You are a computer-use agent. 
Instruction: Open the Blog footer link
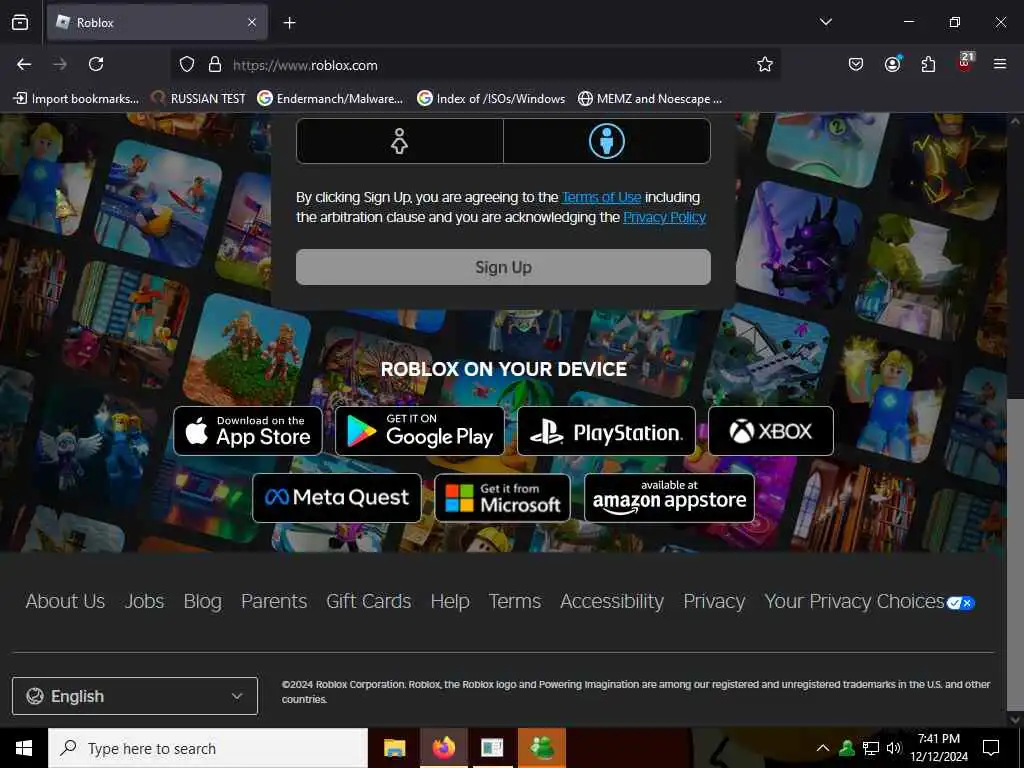coord(202,601)
